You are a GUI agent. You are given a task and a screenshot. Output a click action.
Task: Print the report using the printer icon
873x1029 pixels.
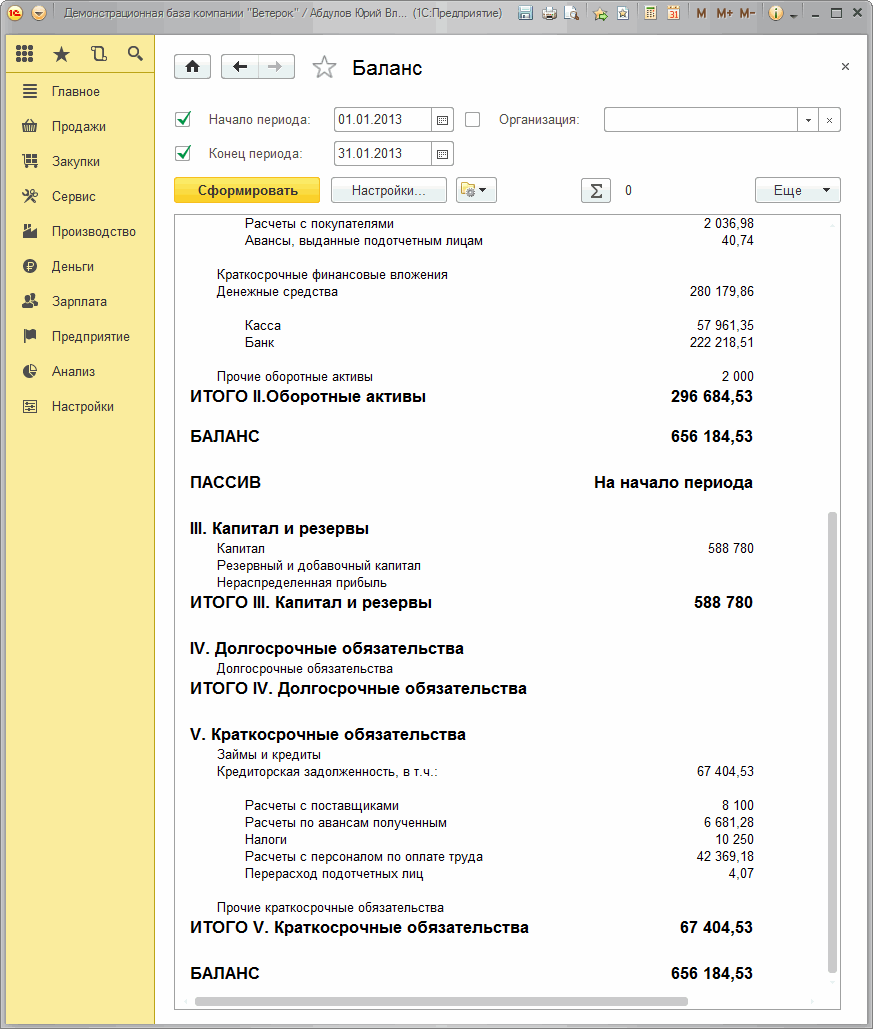click(549, 13)
